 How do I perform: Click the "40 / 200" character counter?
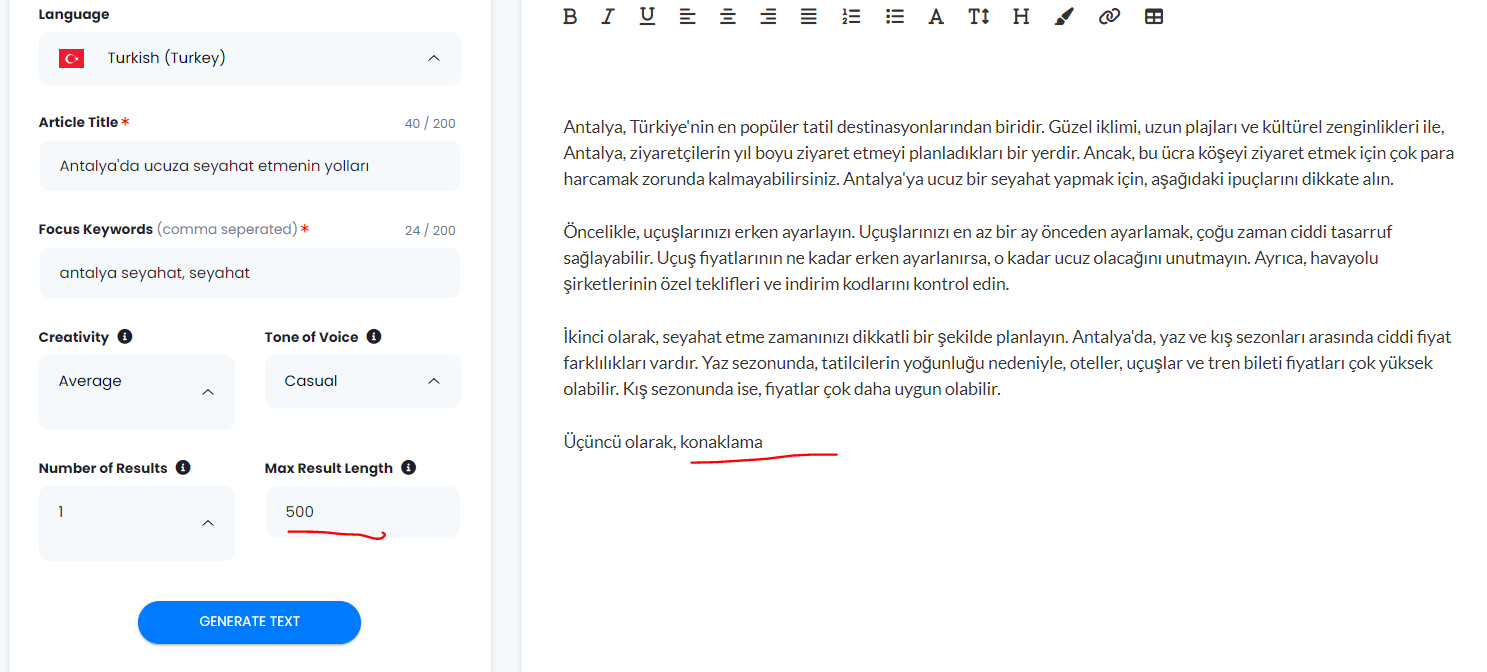[x=430, y=124]
